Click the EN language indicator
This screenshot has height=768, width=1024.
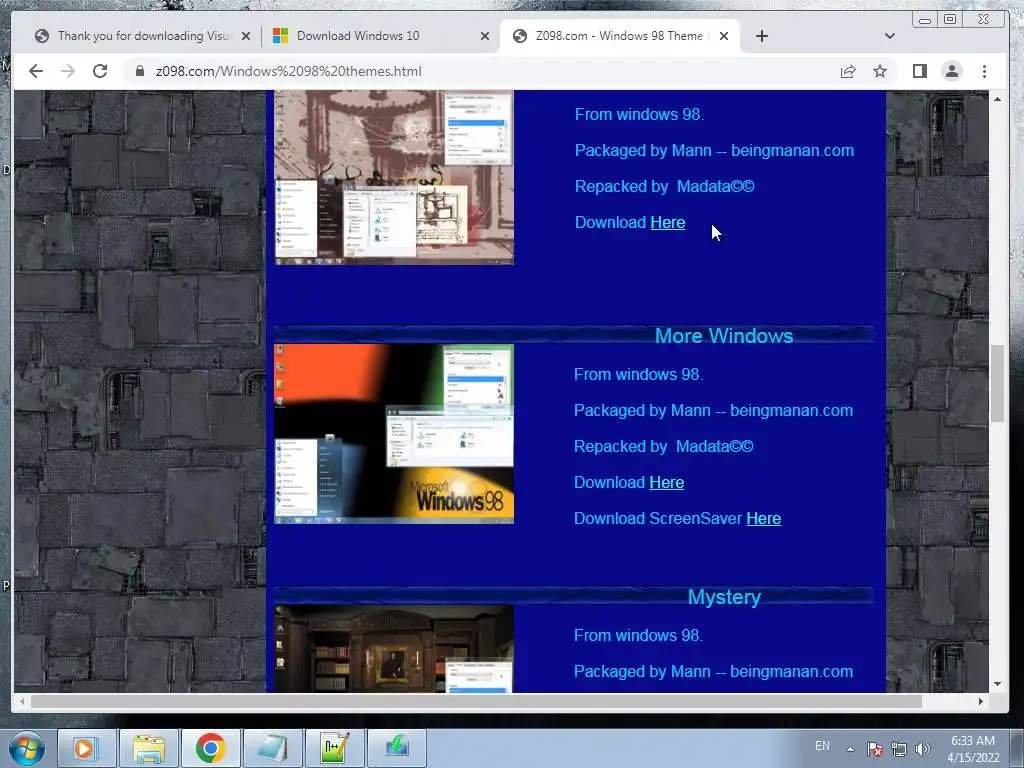tap(822, 746)
